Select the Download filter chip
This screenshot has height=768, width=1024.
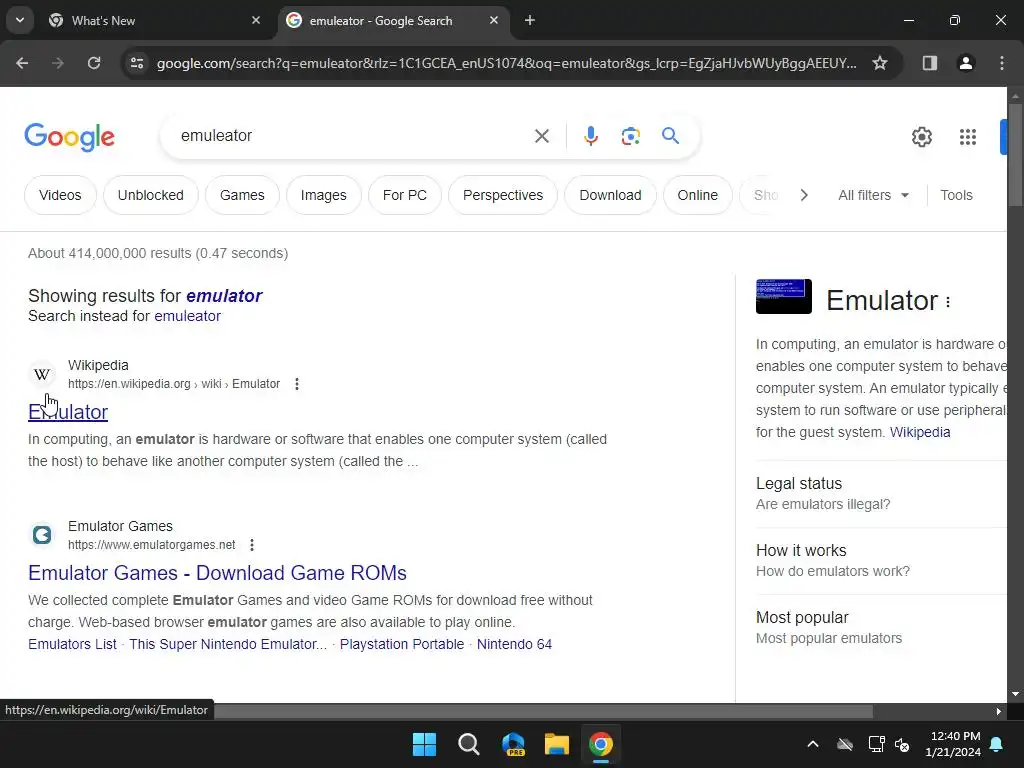tap(611, 195)
